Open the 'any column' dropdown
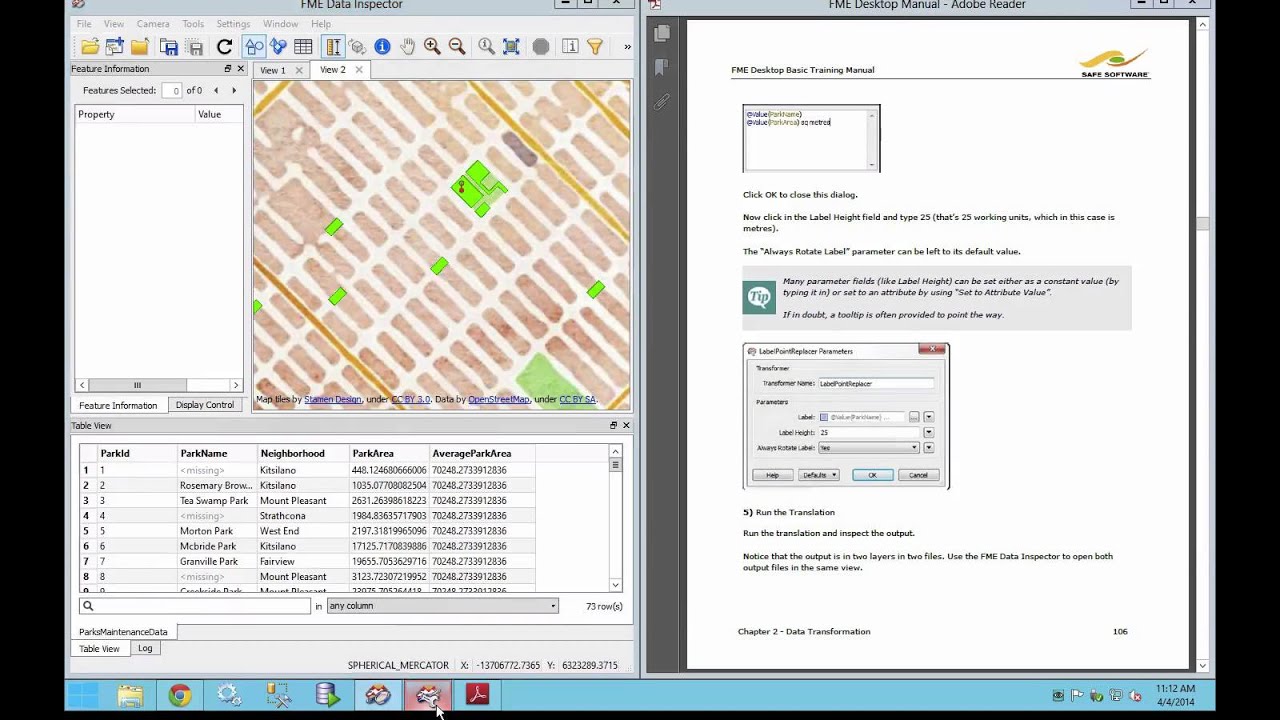Viewport: 1280px width, 720px height. coord(442,606)
